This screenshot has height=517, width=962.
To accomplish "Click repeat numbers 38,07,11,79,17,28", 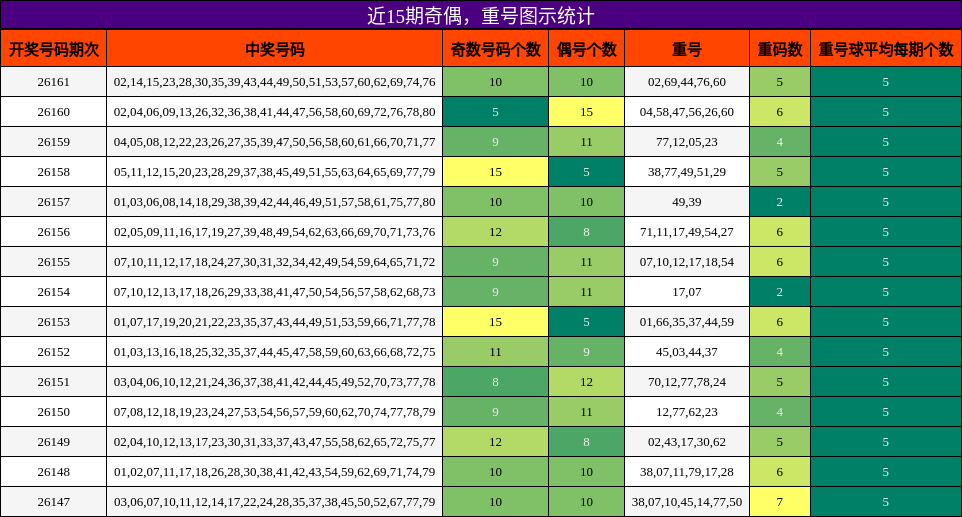I will (687, 472).
